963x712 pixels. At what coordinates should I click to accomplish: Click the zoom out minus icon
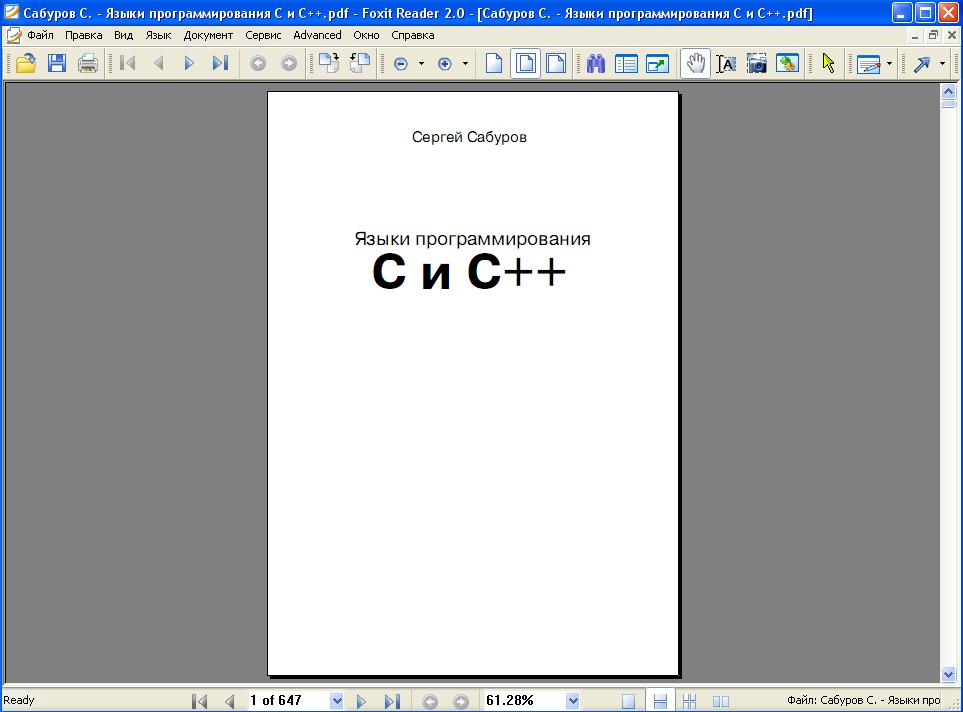coord(400,64)
